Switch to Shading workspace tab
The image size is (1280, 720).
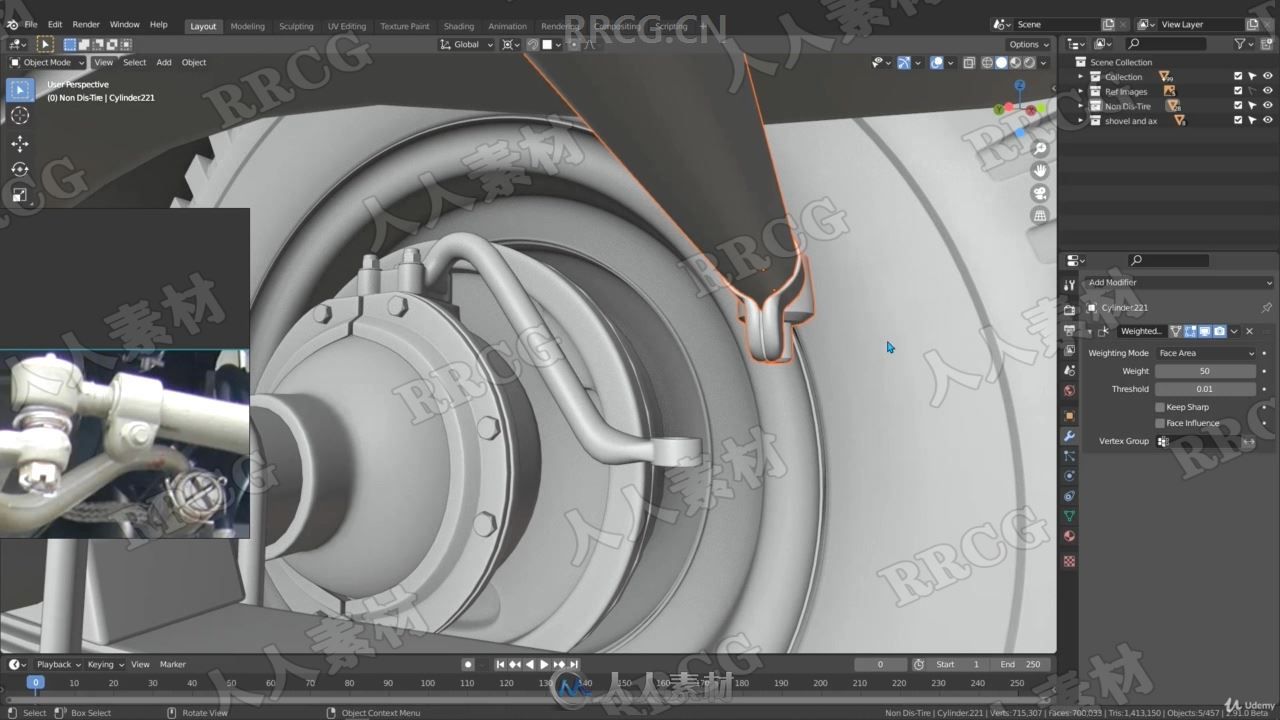click(459, 26)
